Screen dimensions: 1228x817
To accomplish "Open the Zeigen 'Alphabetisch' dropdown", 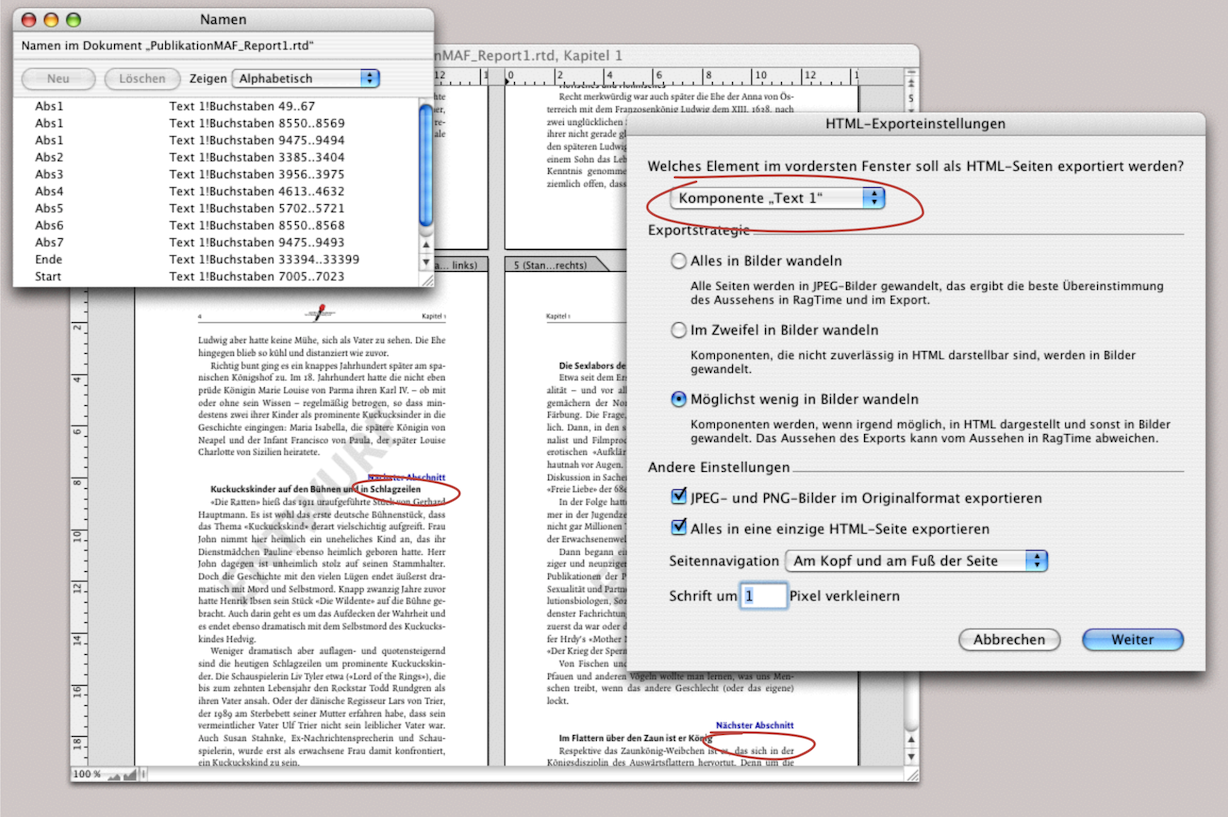I will 306,78.
